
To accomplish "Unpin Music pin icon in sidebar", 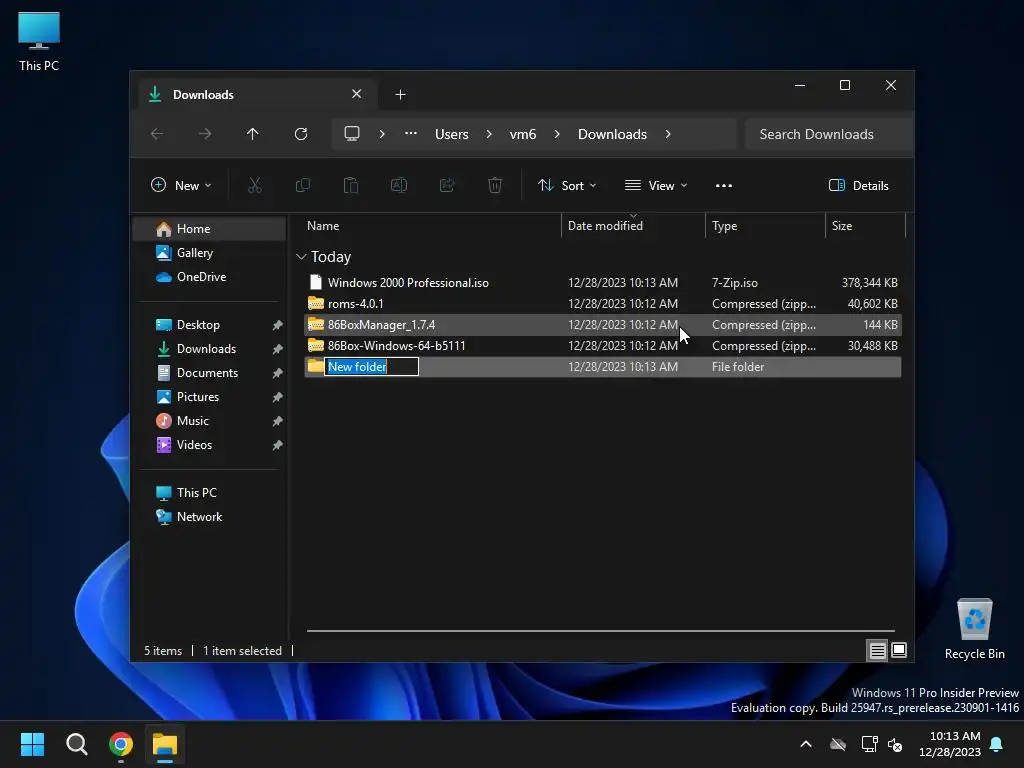I will point(278,421).
